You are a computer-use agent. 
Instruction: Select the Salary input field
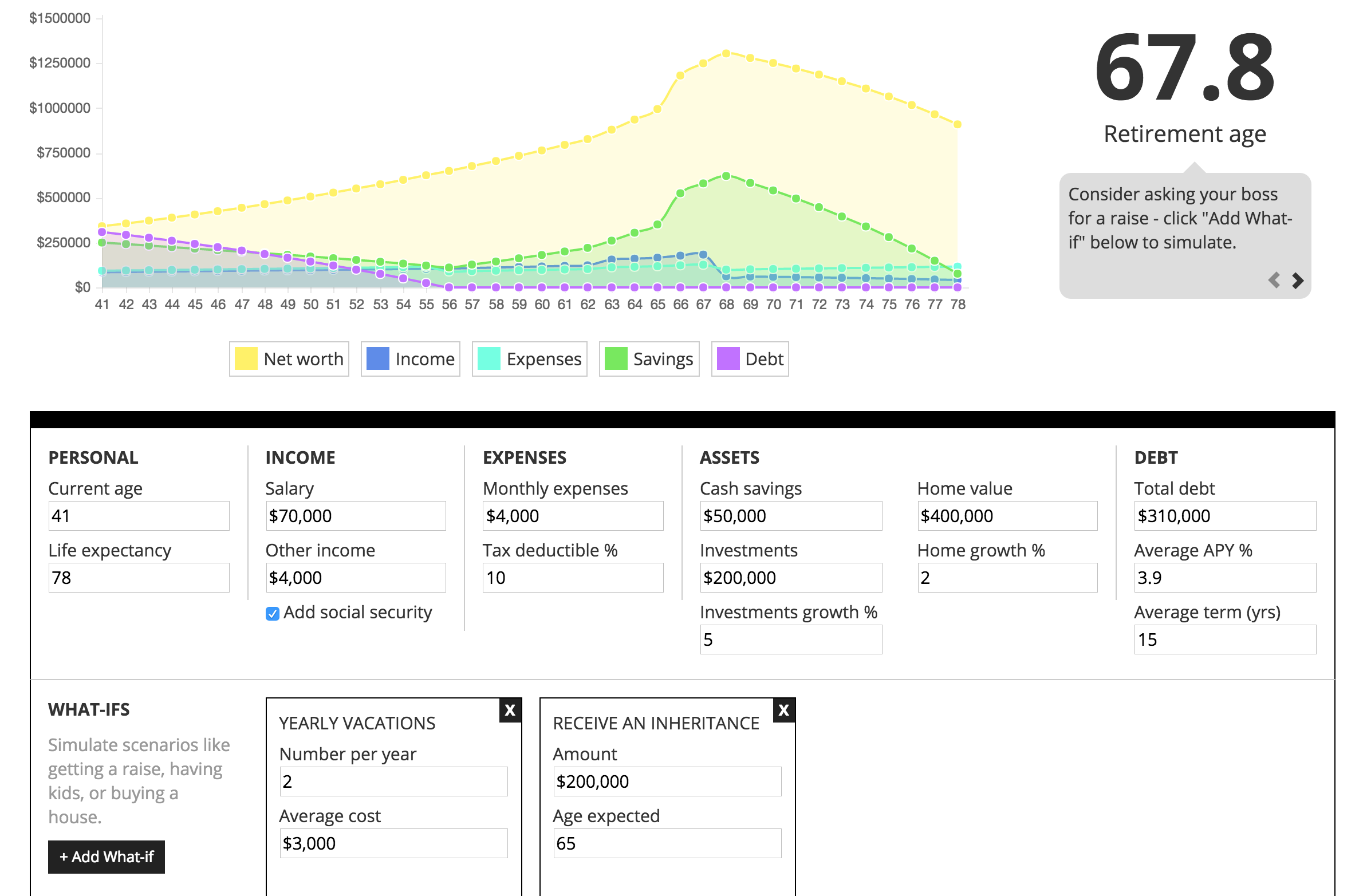[352, 516]
